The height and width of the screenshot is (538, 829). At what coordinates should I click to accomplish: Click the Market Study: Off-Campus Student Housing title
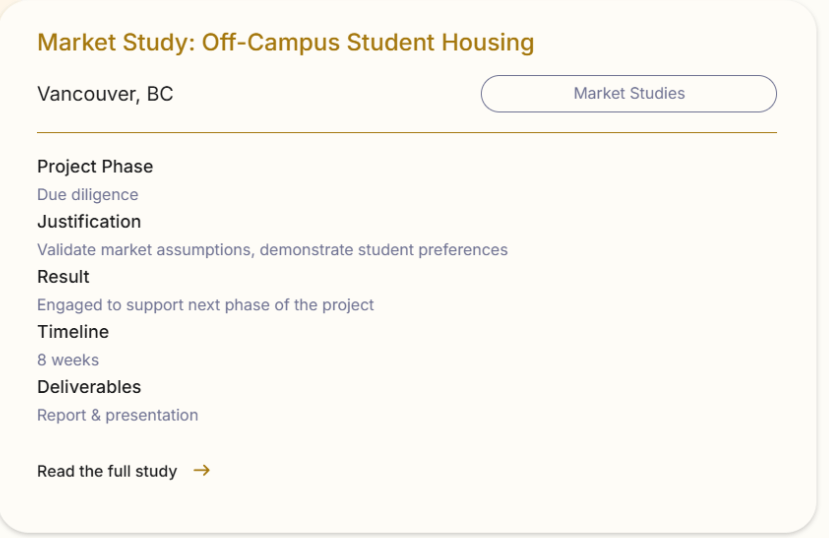[285, 42]
